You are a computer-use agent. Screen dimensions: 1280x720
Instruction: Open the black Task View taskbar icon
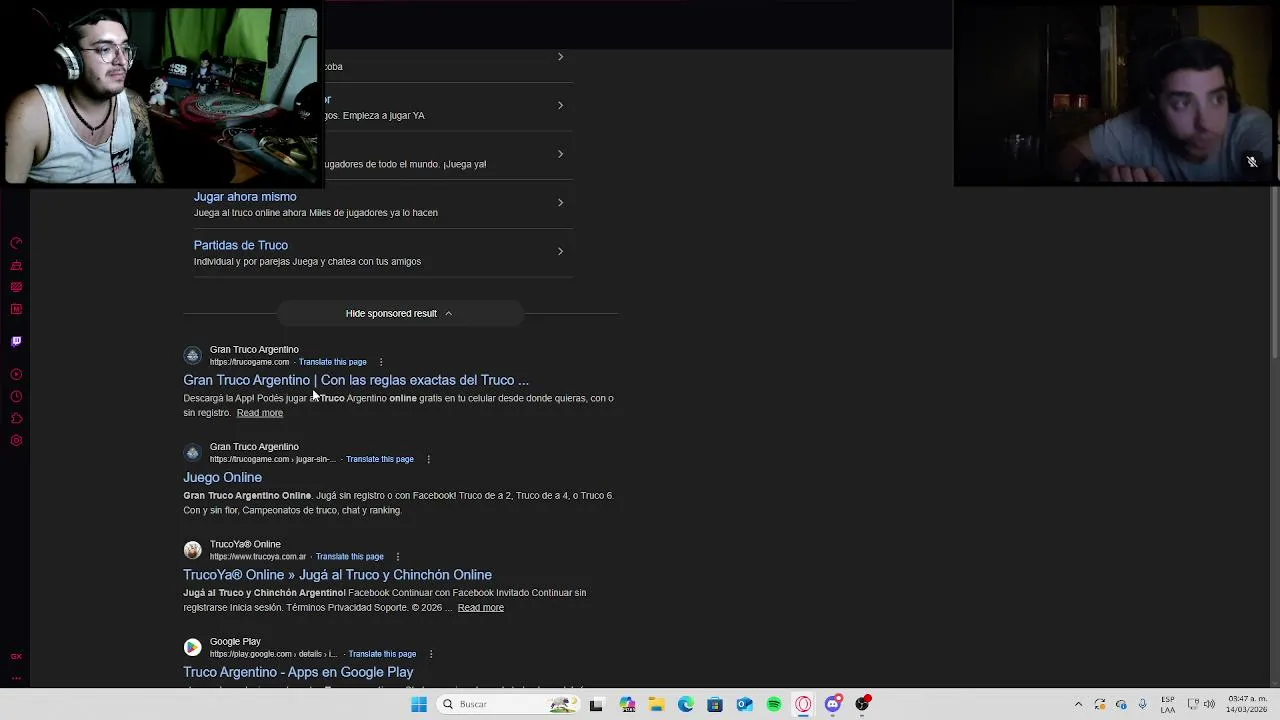pyautogui.click(x=596, y=704)
